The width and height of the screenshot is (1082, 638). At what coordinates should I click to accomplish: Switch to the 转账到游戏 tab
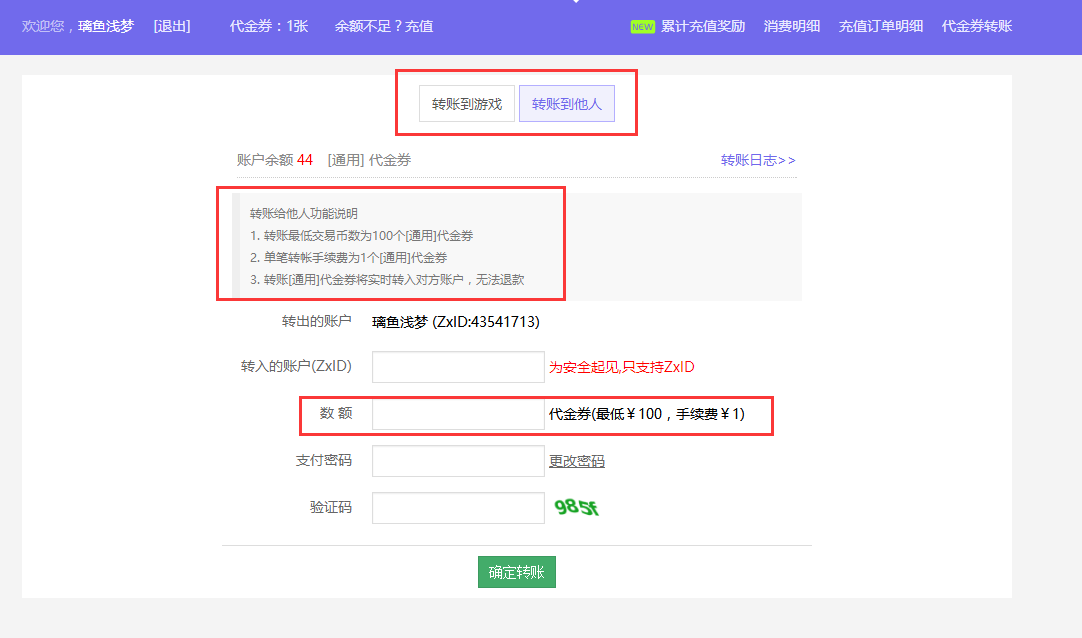467,104
